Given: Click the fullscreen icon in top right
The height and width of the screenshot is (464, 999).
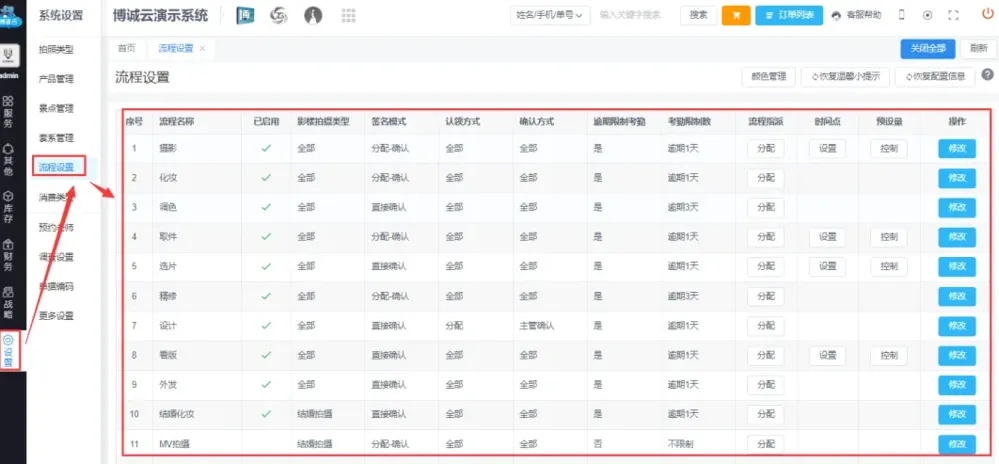Looking at the screenshot, I should click(953, 15).
